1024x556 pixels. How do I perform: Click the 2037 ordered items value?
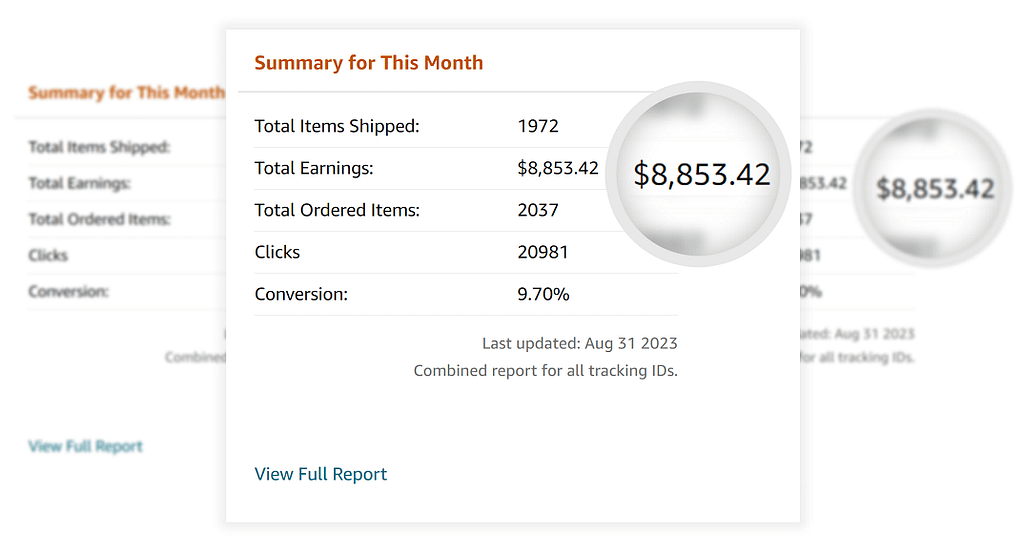(538, 210)
